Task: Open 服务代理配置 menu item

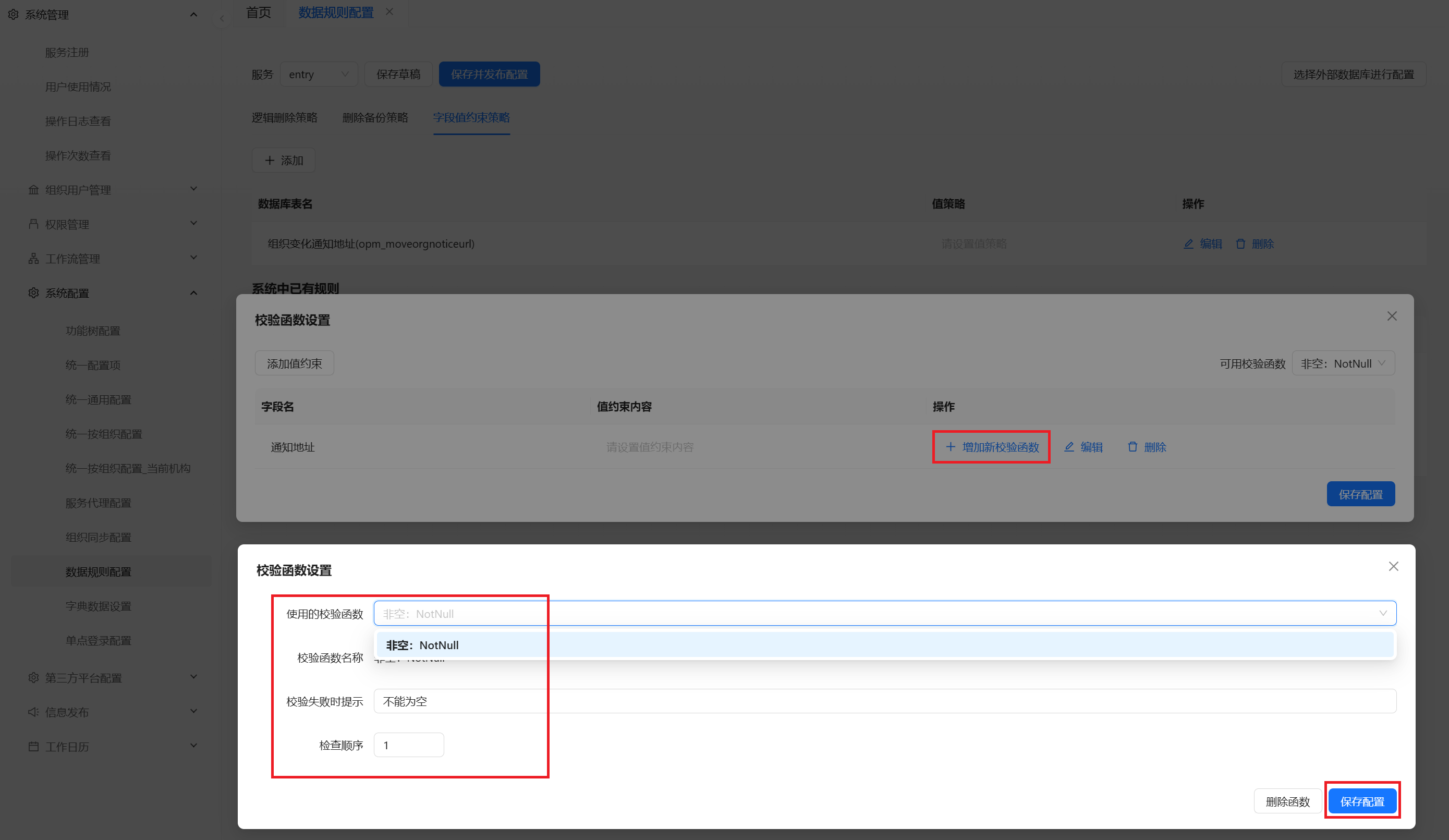Action: tap(99, 503)
